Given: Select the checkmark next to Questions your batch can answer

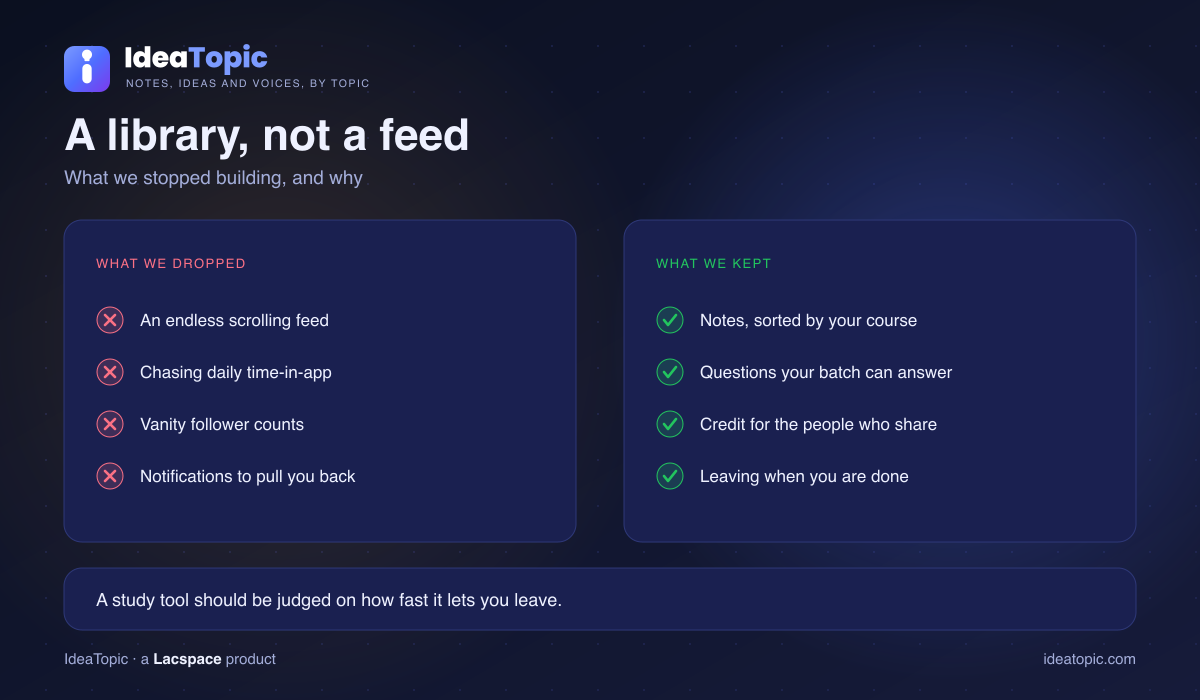Looking at the screenshot, I should click(x=669, y=372).
